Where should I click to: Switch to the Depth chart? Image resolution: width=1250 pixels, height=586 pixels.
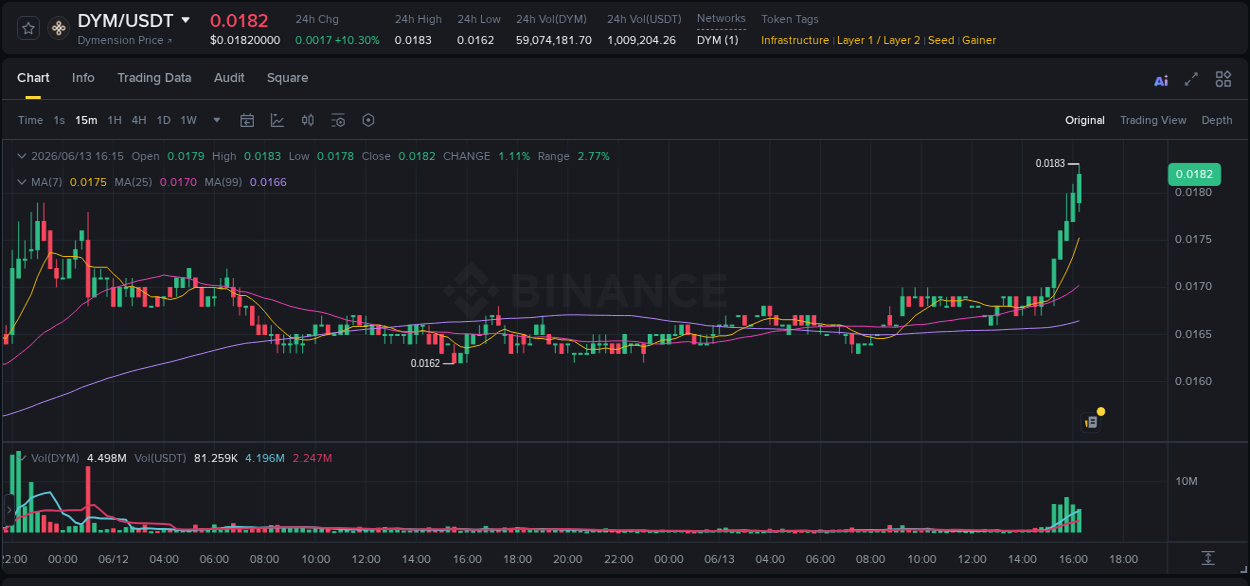pos(1217,120)
